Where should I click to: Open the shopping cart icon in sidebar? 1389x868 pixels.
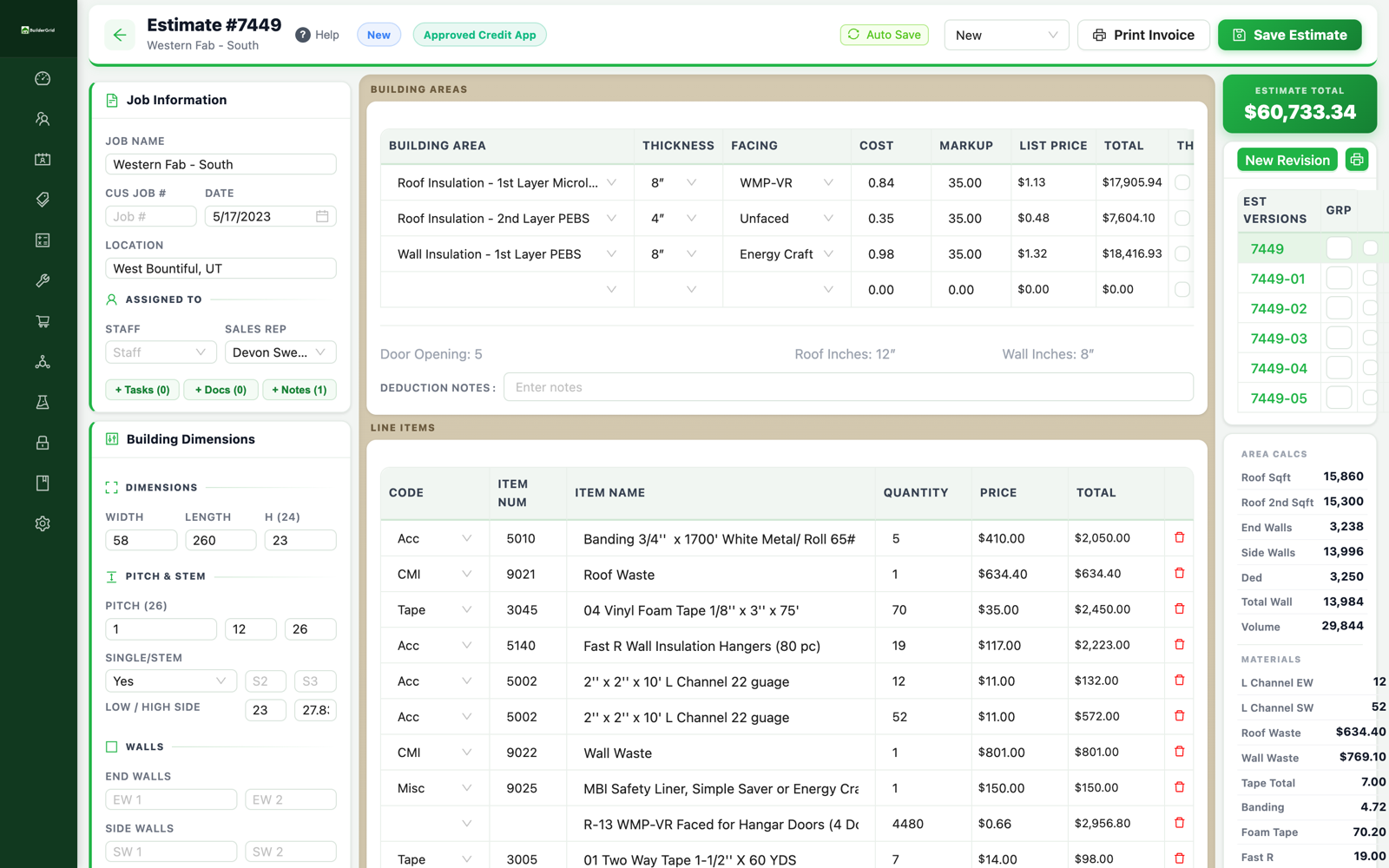[43, 321]
